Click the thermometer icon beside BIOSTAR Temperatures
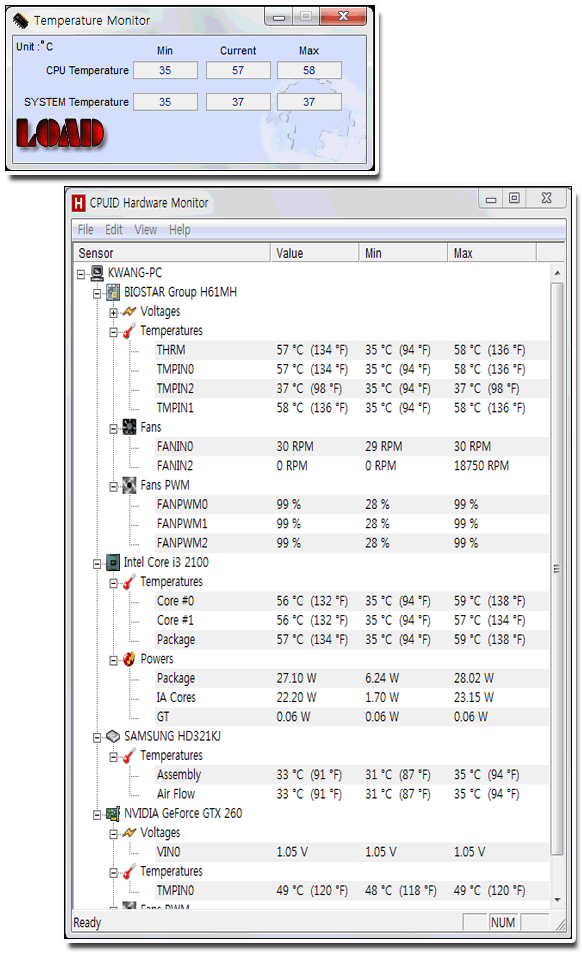 click(129, 331)
